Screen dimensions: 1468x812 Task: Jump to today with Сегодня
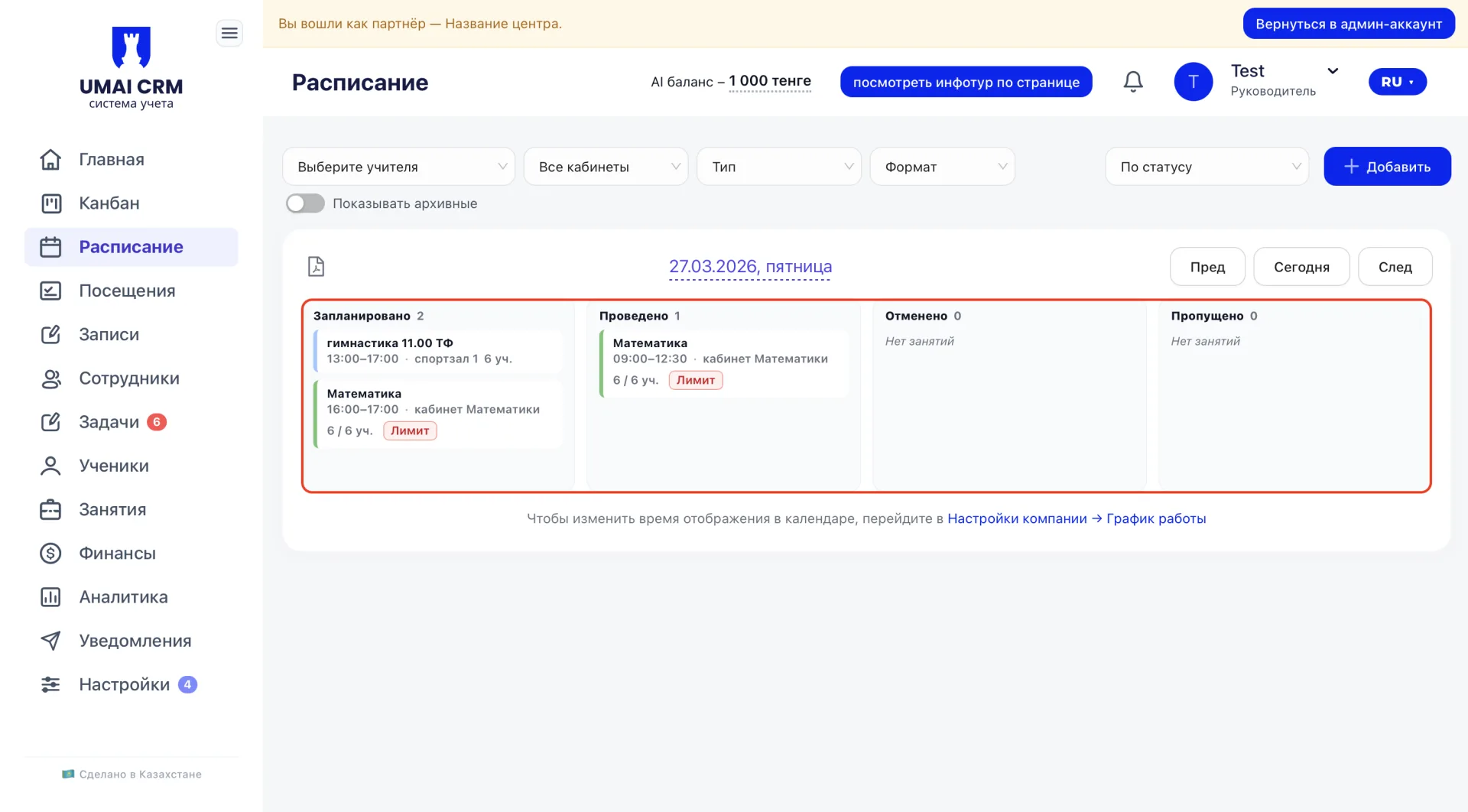pyautogui.click(x=1301, y=267)
